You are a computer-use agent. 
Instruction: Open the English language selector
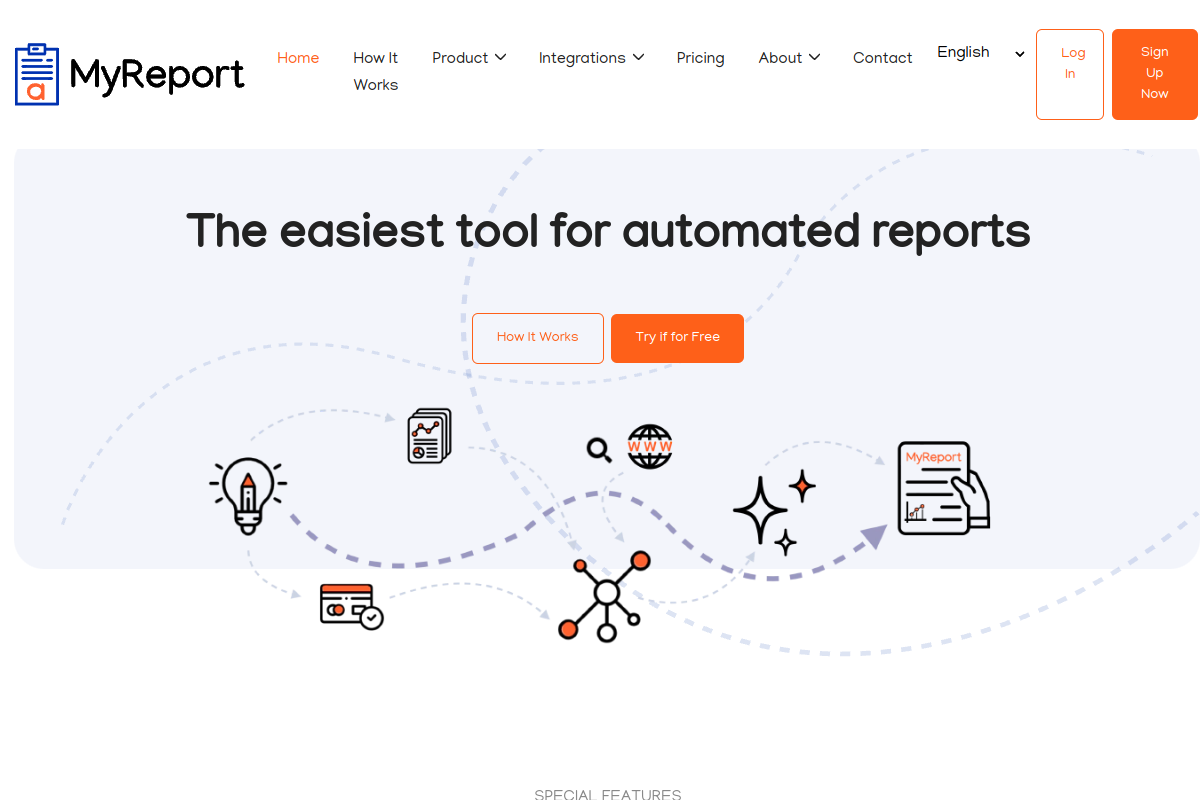click(x=981, y=53)
